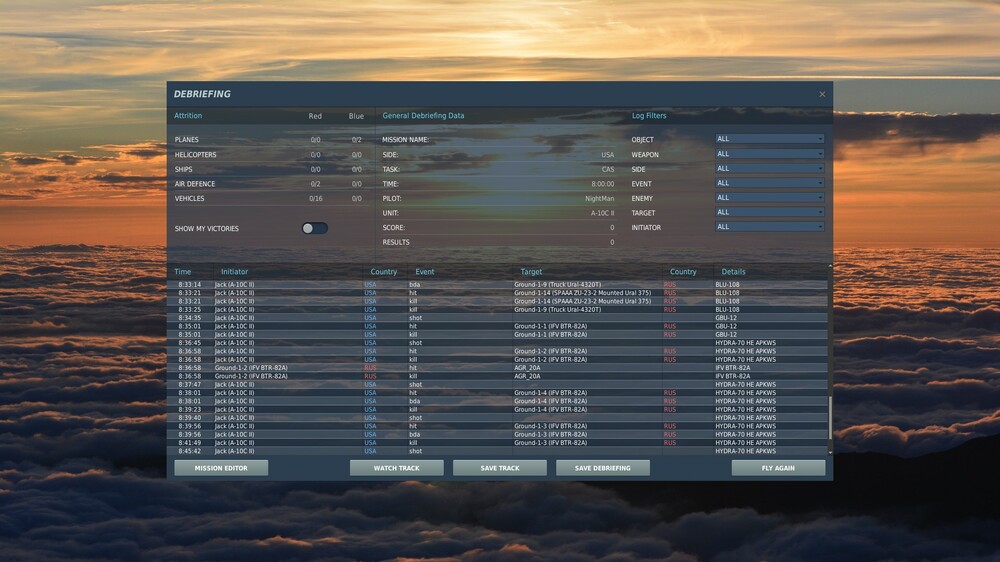Sort log by Time column header
The width and height of the screenshot is (1000, 562).
(183, 272)
